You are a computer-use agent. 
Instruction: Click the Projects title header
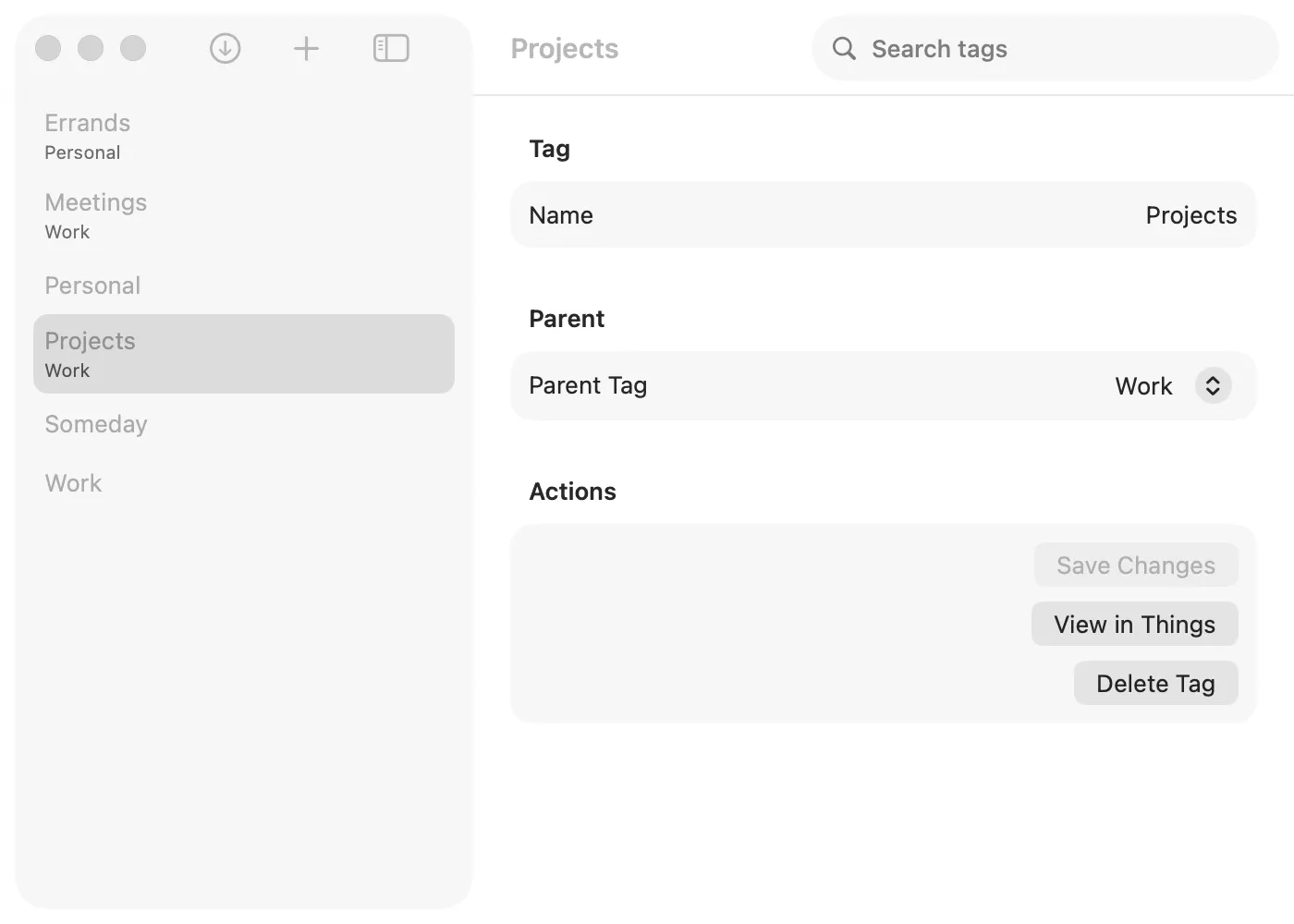point(564,48)
